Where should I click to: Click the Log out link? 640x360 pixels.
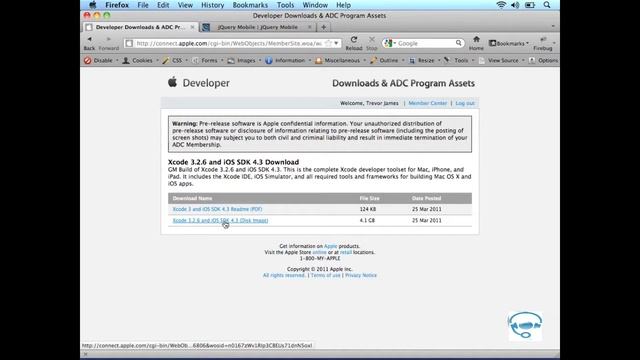[x=465, y=103]
